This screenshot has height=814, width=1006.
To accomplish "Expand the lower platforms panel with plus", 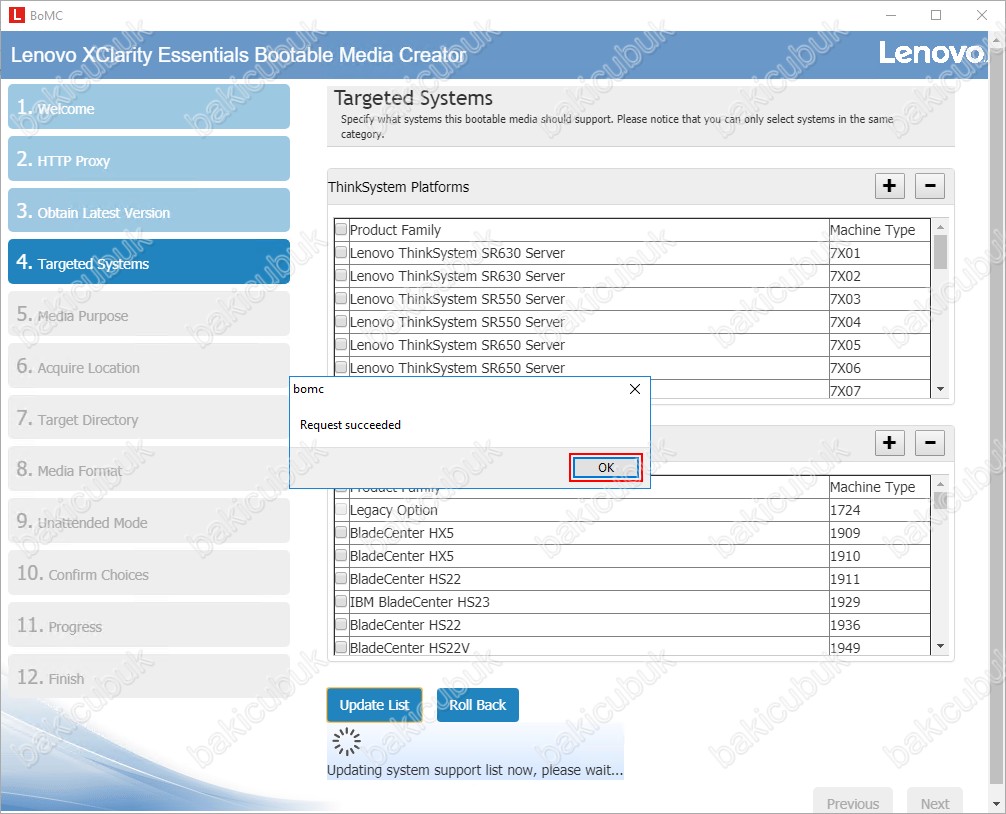I will pos(889,443).
